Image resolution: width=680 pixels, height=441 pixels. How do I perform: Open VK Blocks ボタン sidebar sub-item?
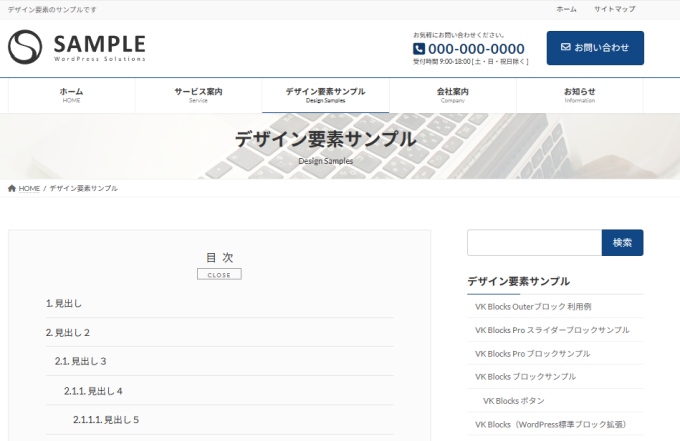tap(513, 400)
